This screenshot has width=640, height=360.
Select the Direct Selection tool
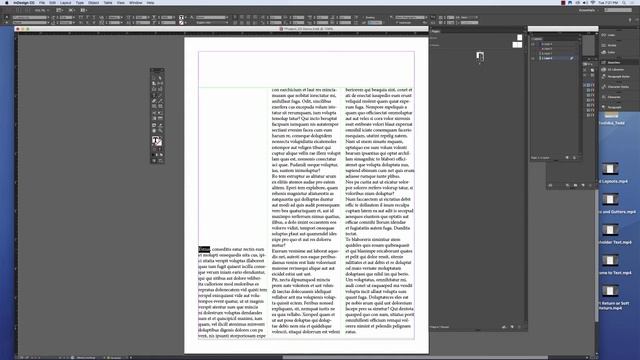(x=160, y=78)
